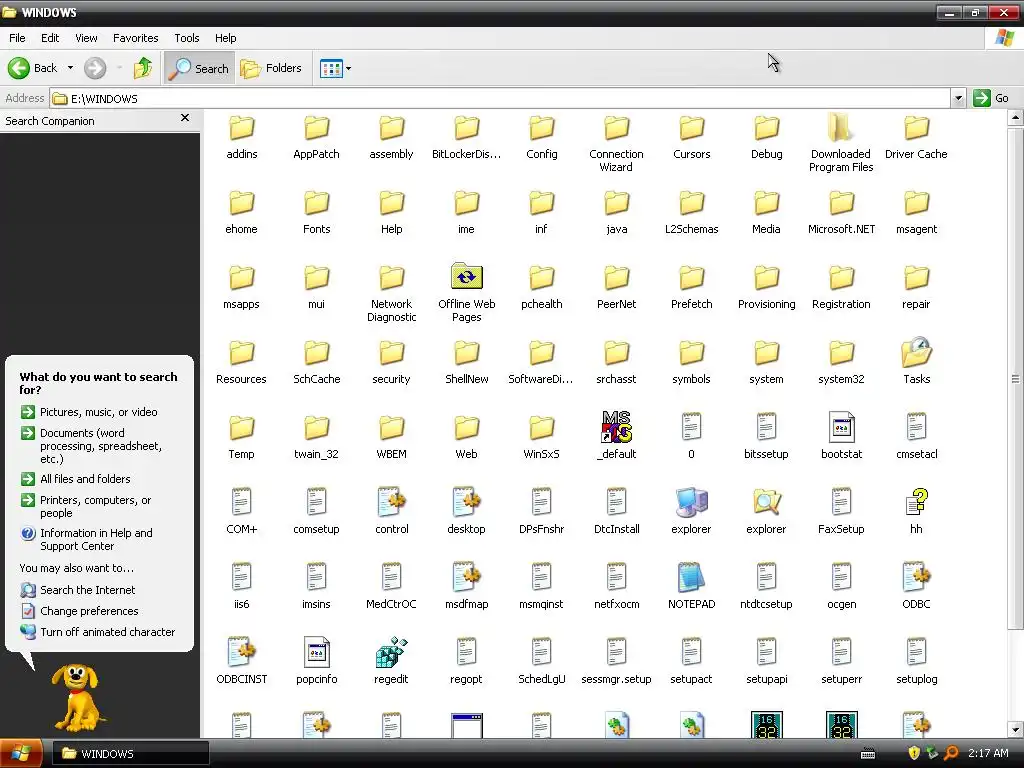Toggle the Folders pane button
The width and height of the screenshot is (1024, 768).
pos(270,68)
